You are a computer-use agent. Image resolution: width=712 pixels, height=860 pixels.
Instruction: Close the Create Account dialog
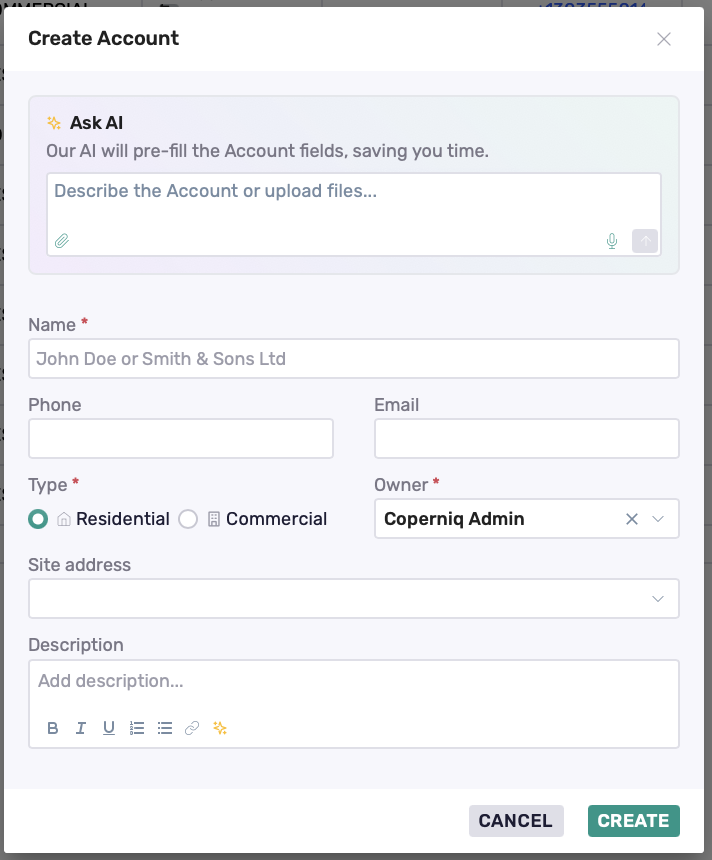coord(664,39)
